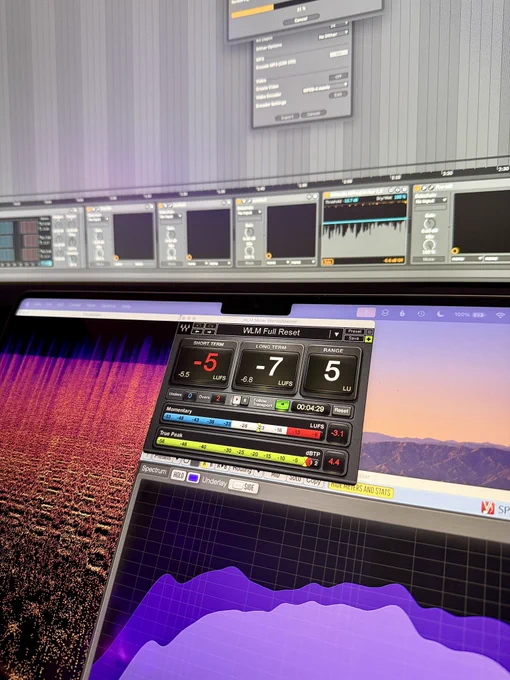Click the Limiter Threshold value field

pyautogui.click(x=348, y=200)
